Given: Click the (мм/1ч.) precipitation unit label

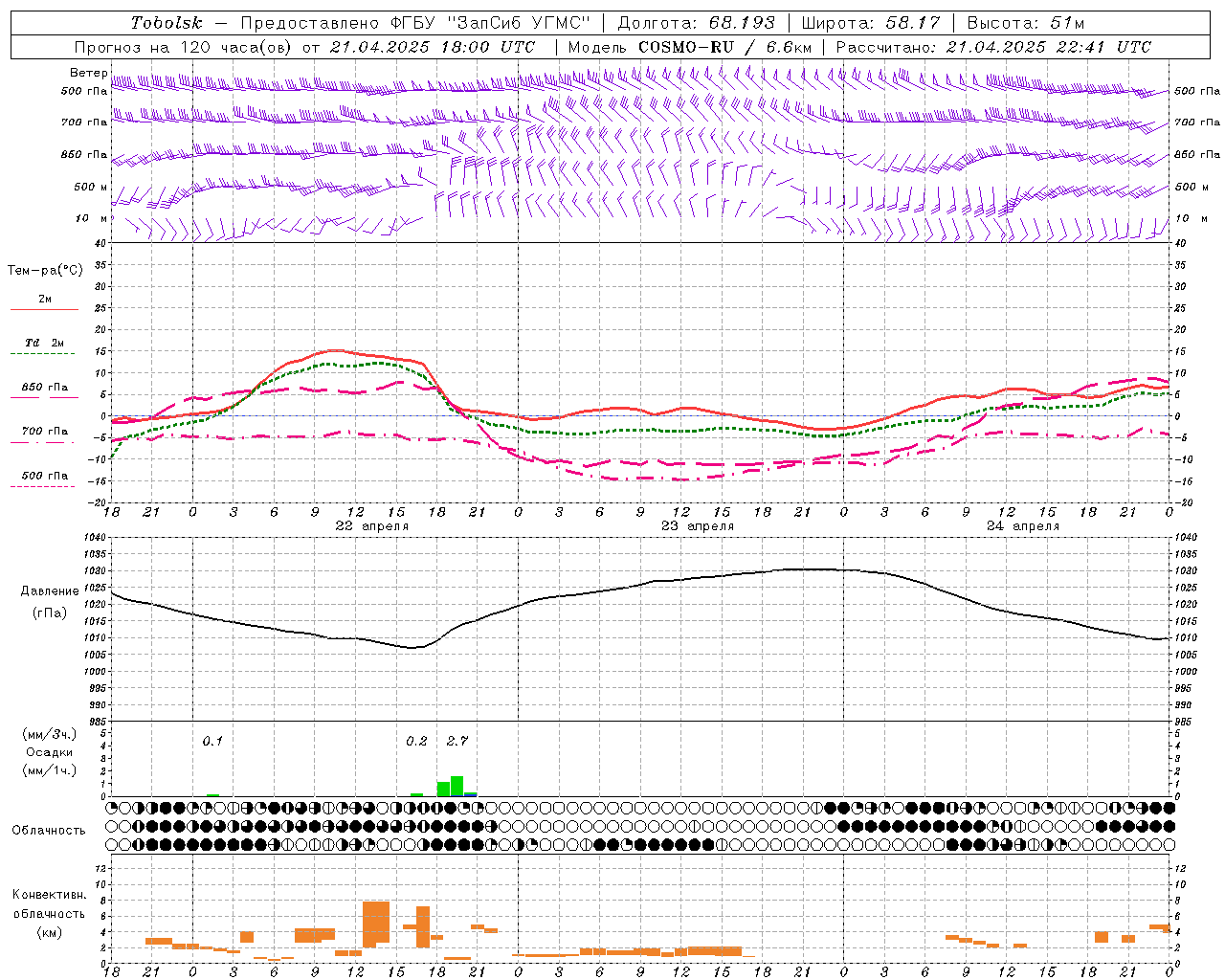Looking at the screenshot, I should [x=50, y=770].
